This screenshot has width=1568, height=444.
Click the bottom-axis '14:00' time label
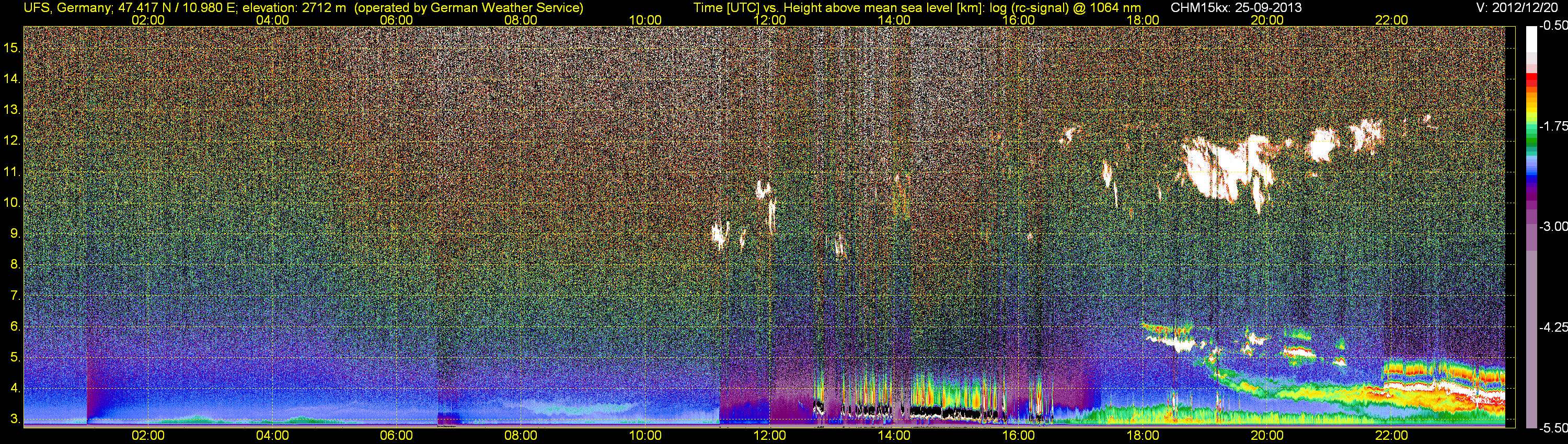894,436
